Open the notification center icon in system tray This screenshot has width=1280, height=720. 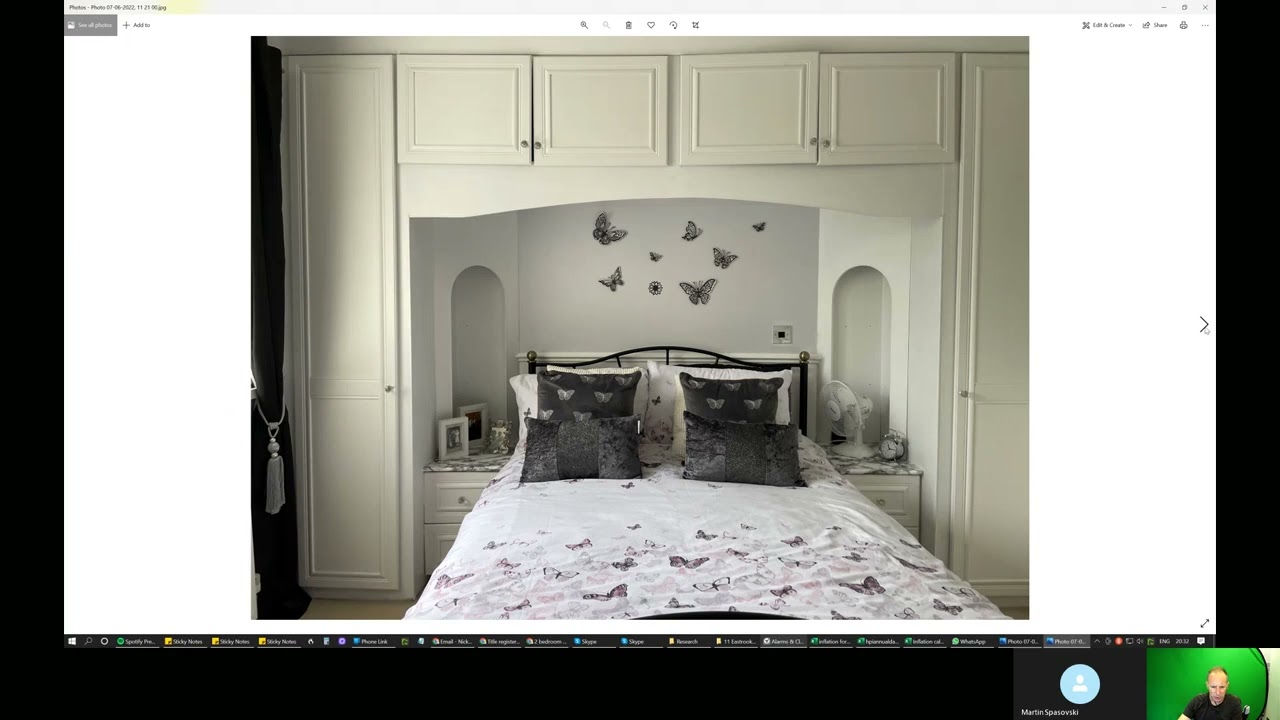coord(1201,641)
